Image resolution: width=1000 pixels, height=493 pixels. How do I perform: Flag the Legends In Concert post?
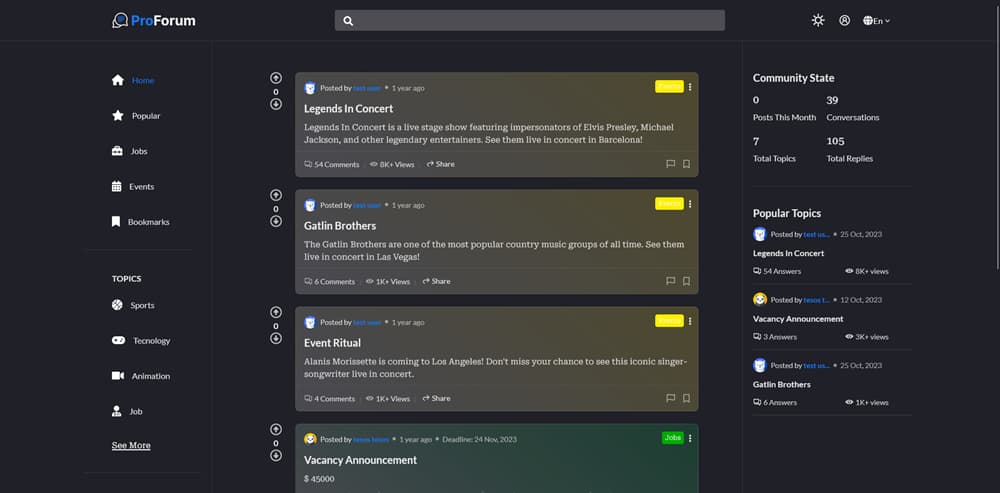coord(670,164)
